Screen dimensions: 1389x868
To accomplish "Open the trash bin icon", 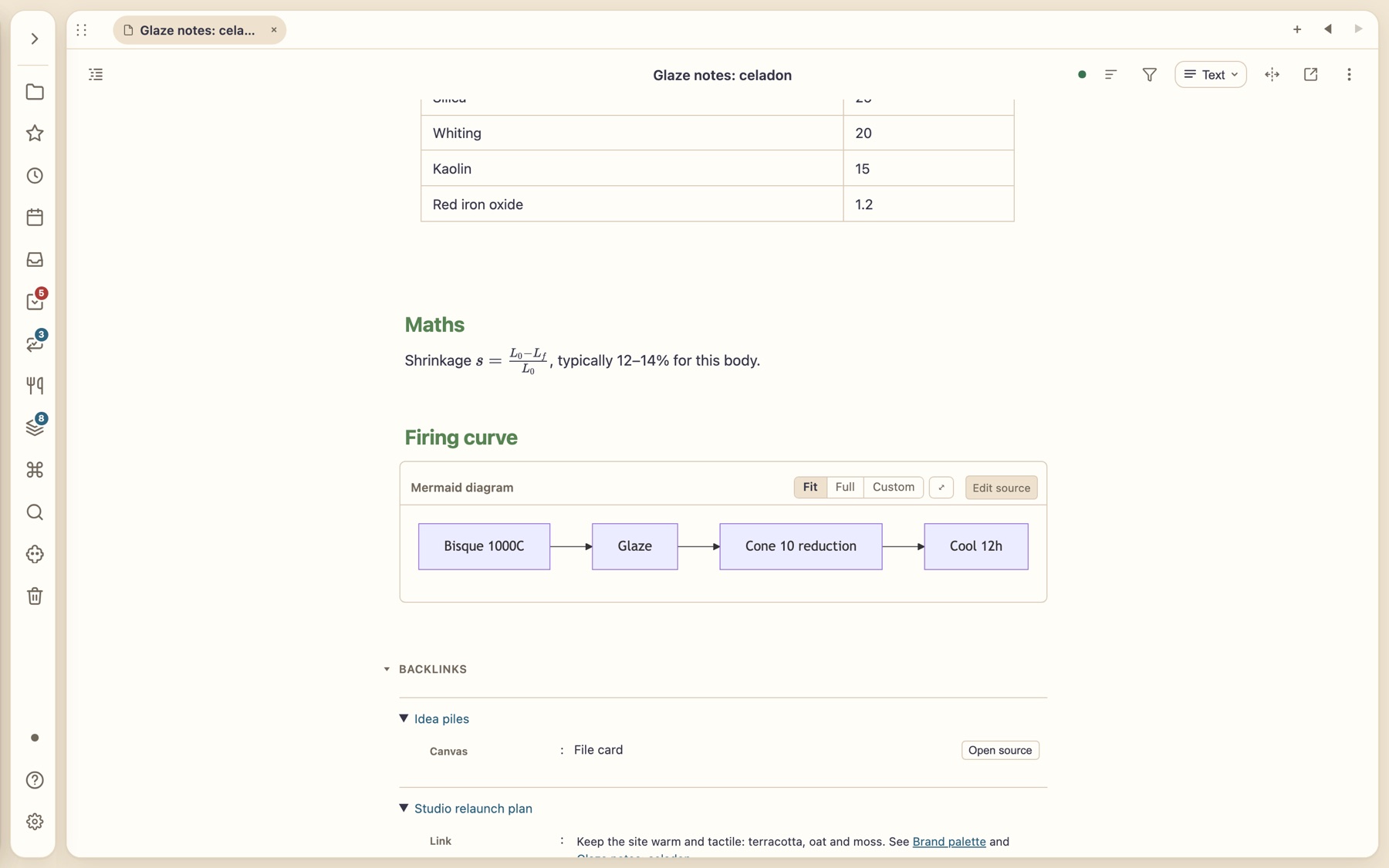I will tap(35, 596).
